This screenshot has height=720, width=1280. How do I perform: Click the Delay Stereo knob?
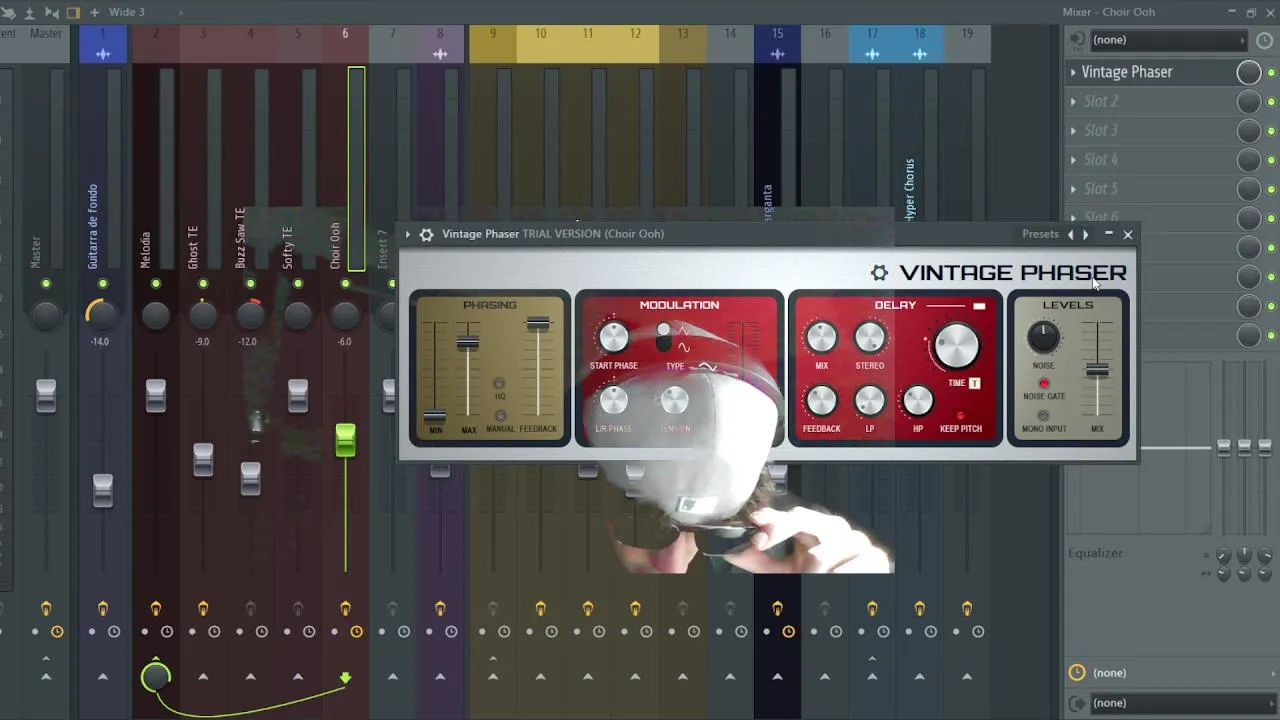pos(869,338)
